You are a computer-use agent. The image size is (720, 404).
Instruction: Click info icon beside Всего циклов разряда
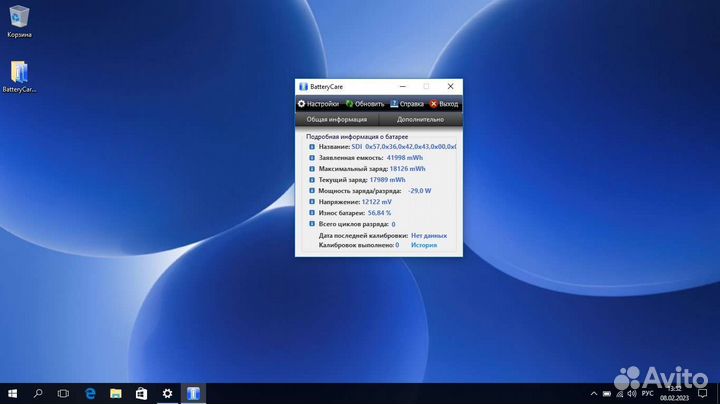click(312, 224)
